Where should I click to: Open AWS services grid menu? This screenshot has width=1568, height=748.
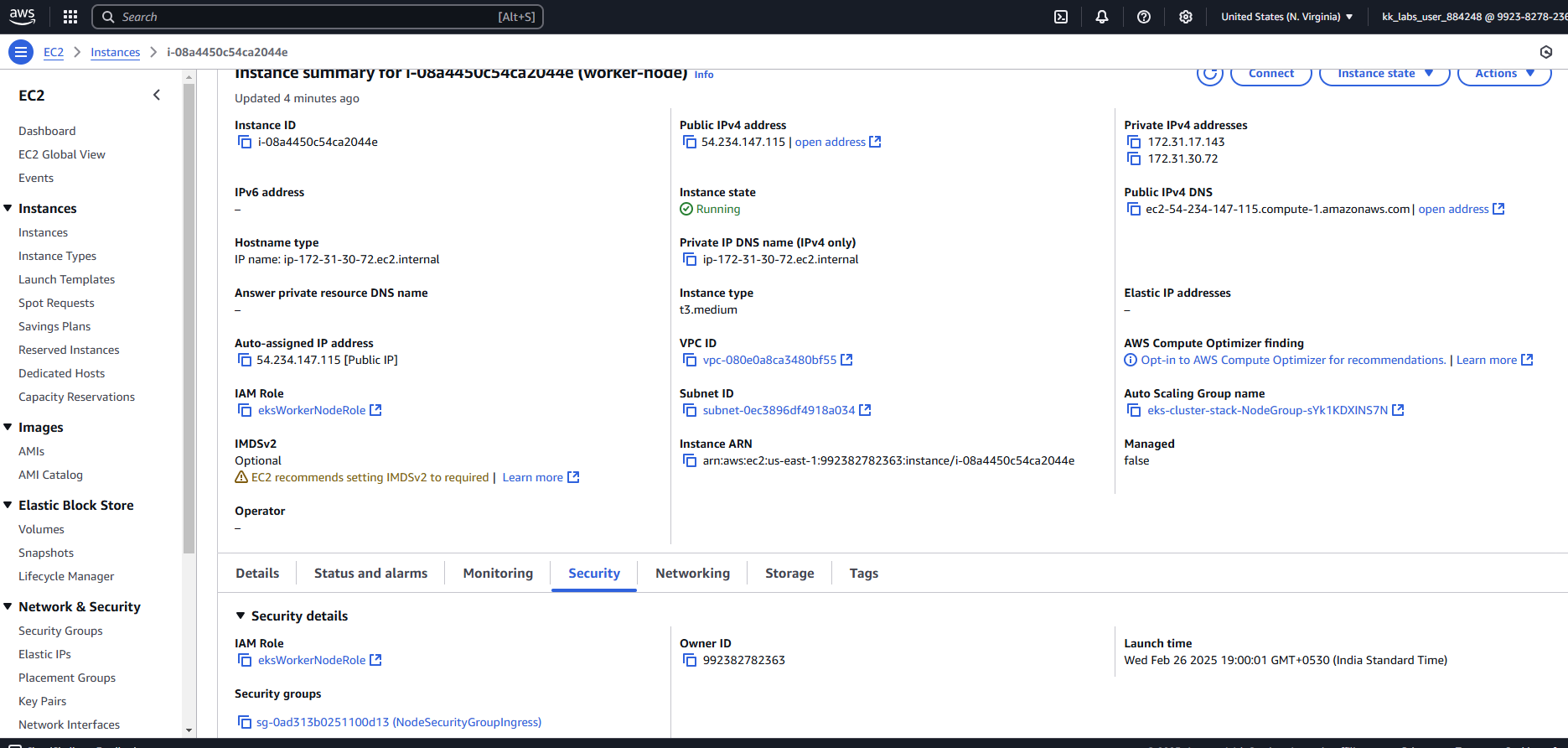coord(70,17)
